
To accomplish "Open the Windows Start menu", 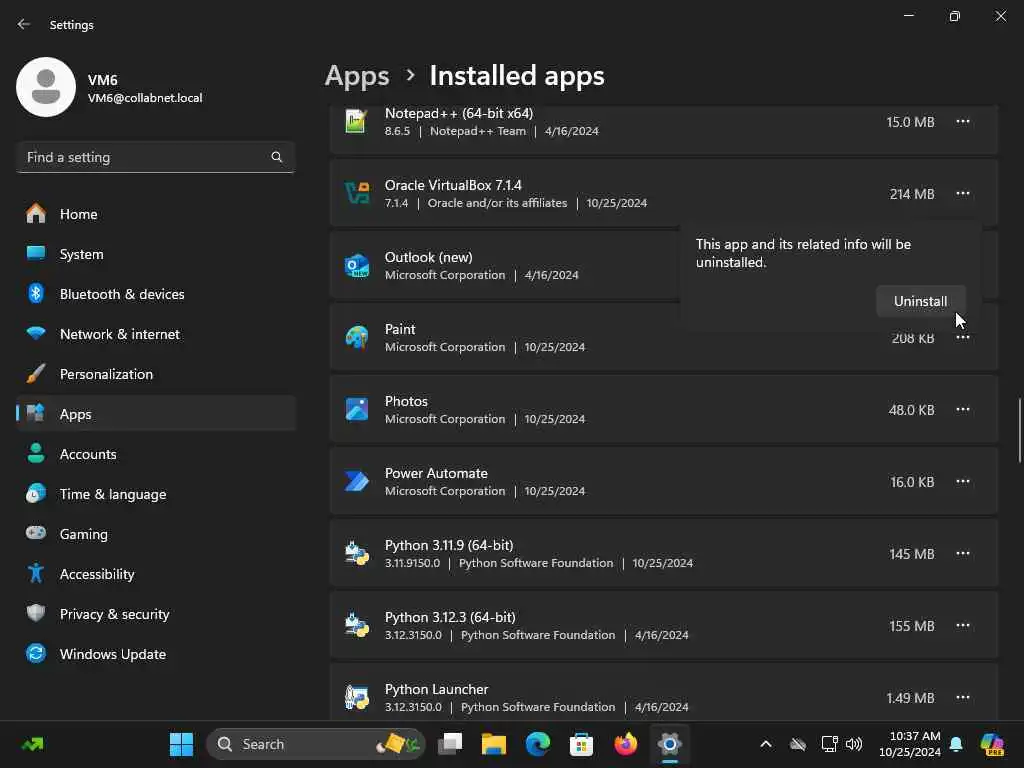I will click(181, 744).
